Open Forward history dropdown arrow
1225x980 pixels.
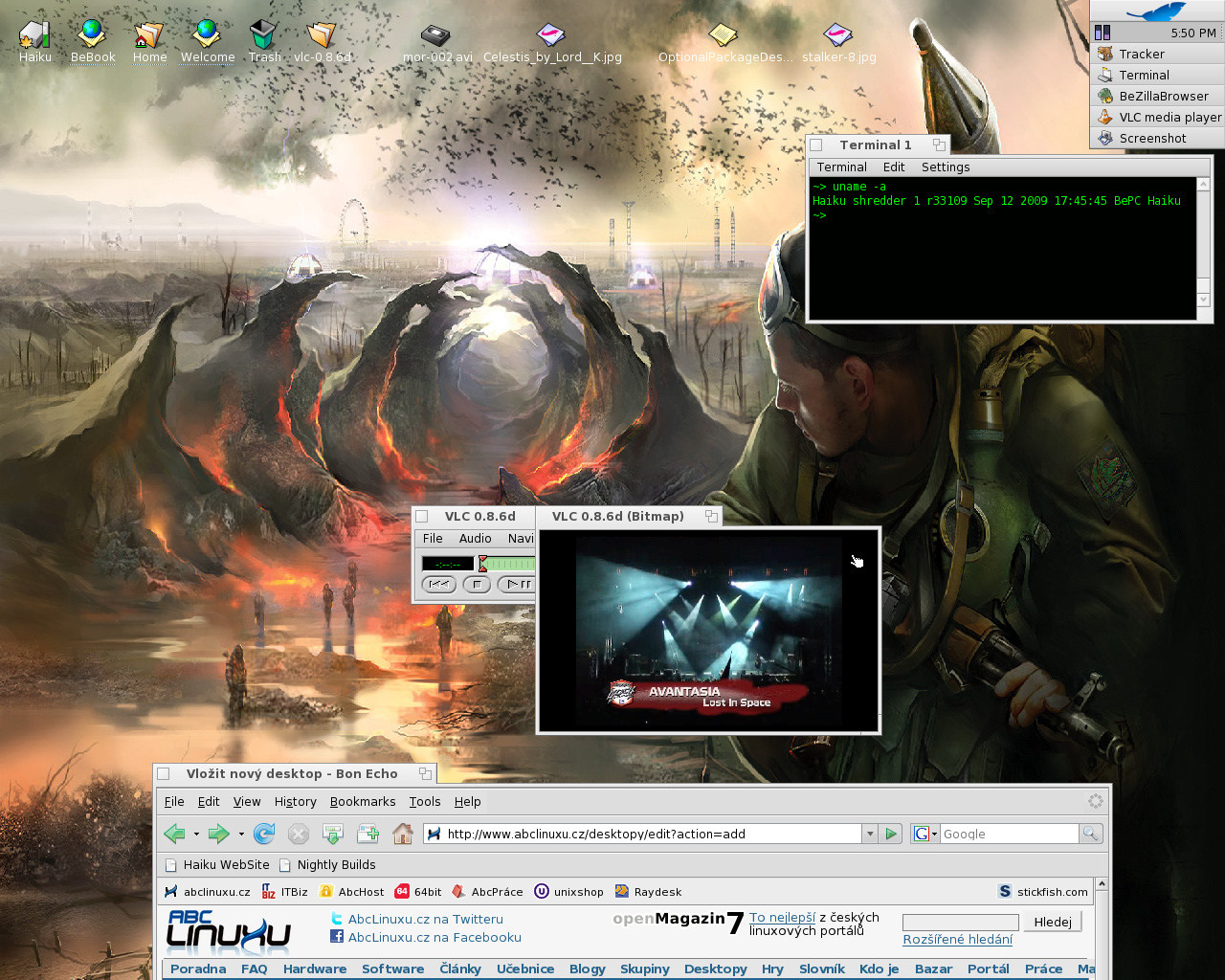[241, 834]
